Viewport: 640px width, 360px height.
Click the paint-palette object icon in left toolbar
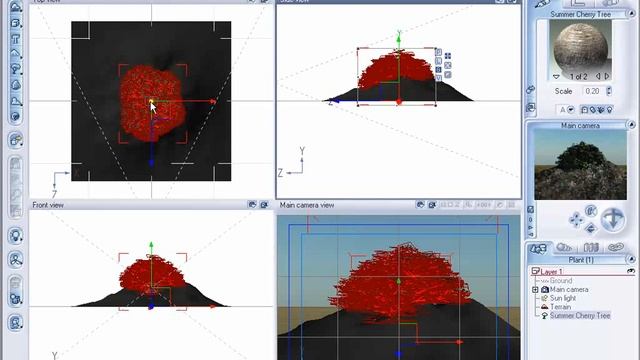click(x=16, y=140)
